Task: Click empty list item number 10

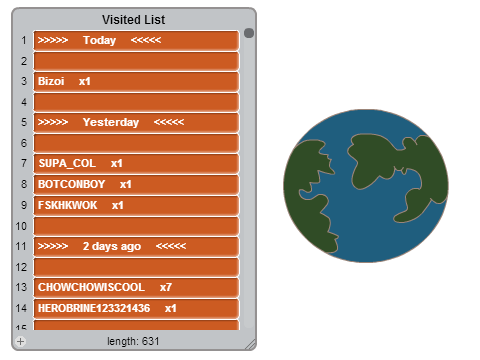Action: pyautogui.click(x=136, y=226)
